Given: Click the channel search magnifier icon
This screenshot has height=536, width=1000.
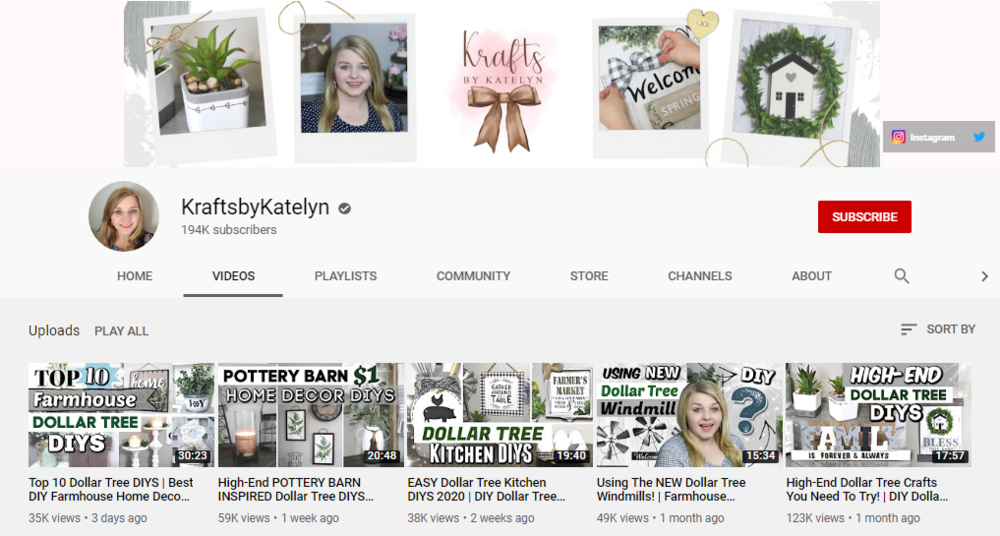Looking at the screenshot, I should (x=901, y=276).
